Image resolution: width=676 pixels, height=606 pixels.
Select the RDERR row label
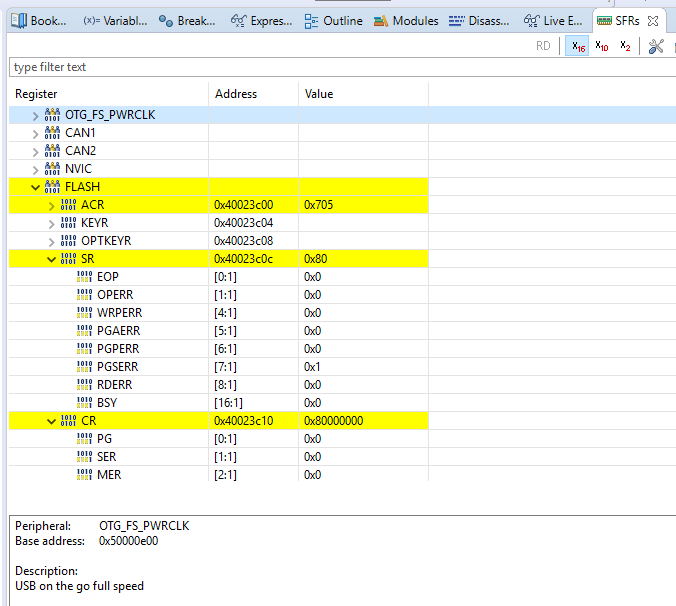[115, 384]
